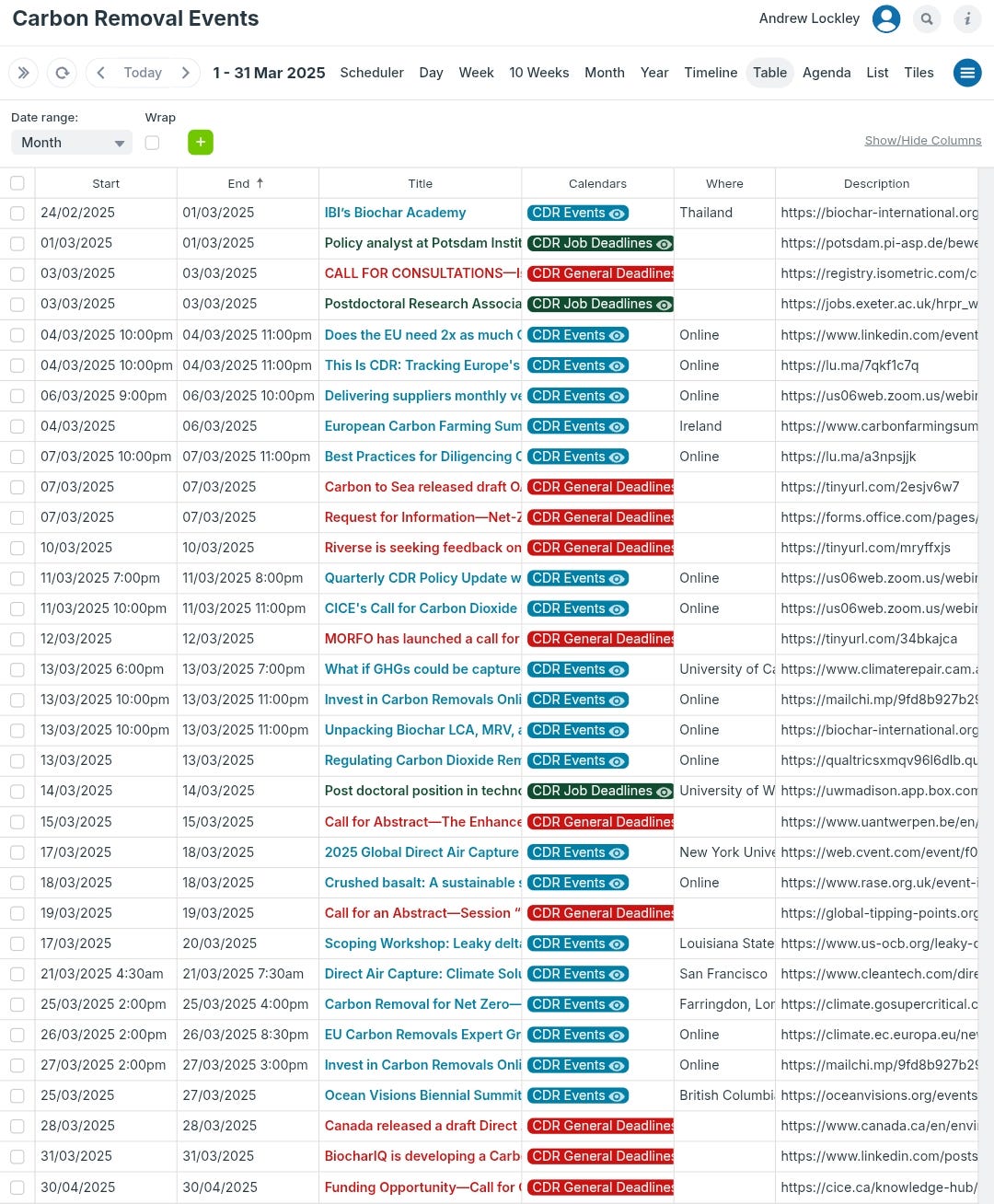Expand the sidebar with double-chevron icon
994x1204 pixels.
[x=23, y=73]
